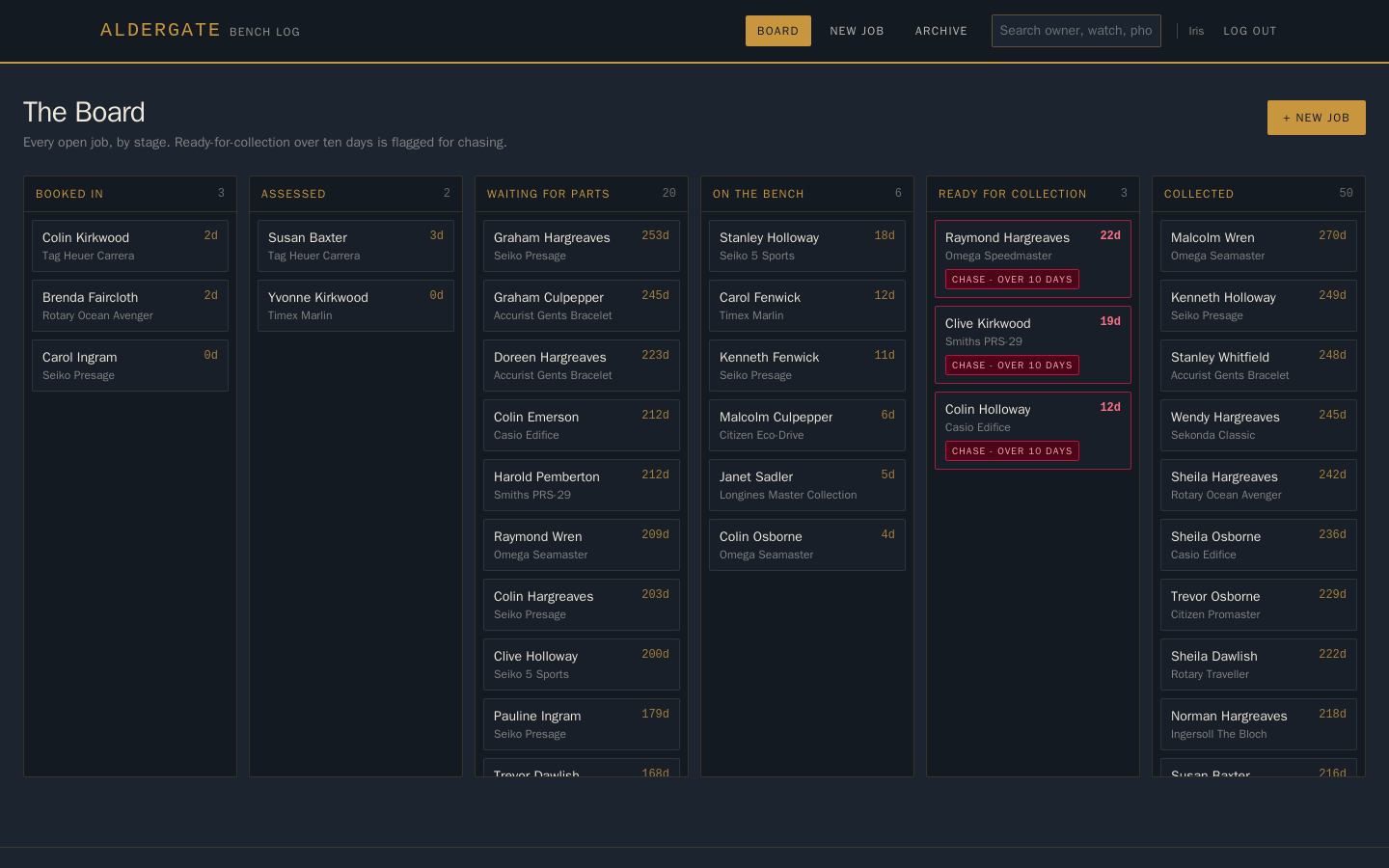1389x868 pixels.
Task: Click the Assessed column header
Action: click(356, 194)
